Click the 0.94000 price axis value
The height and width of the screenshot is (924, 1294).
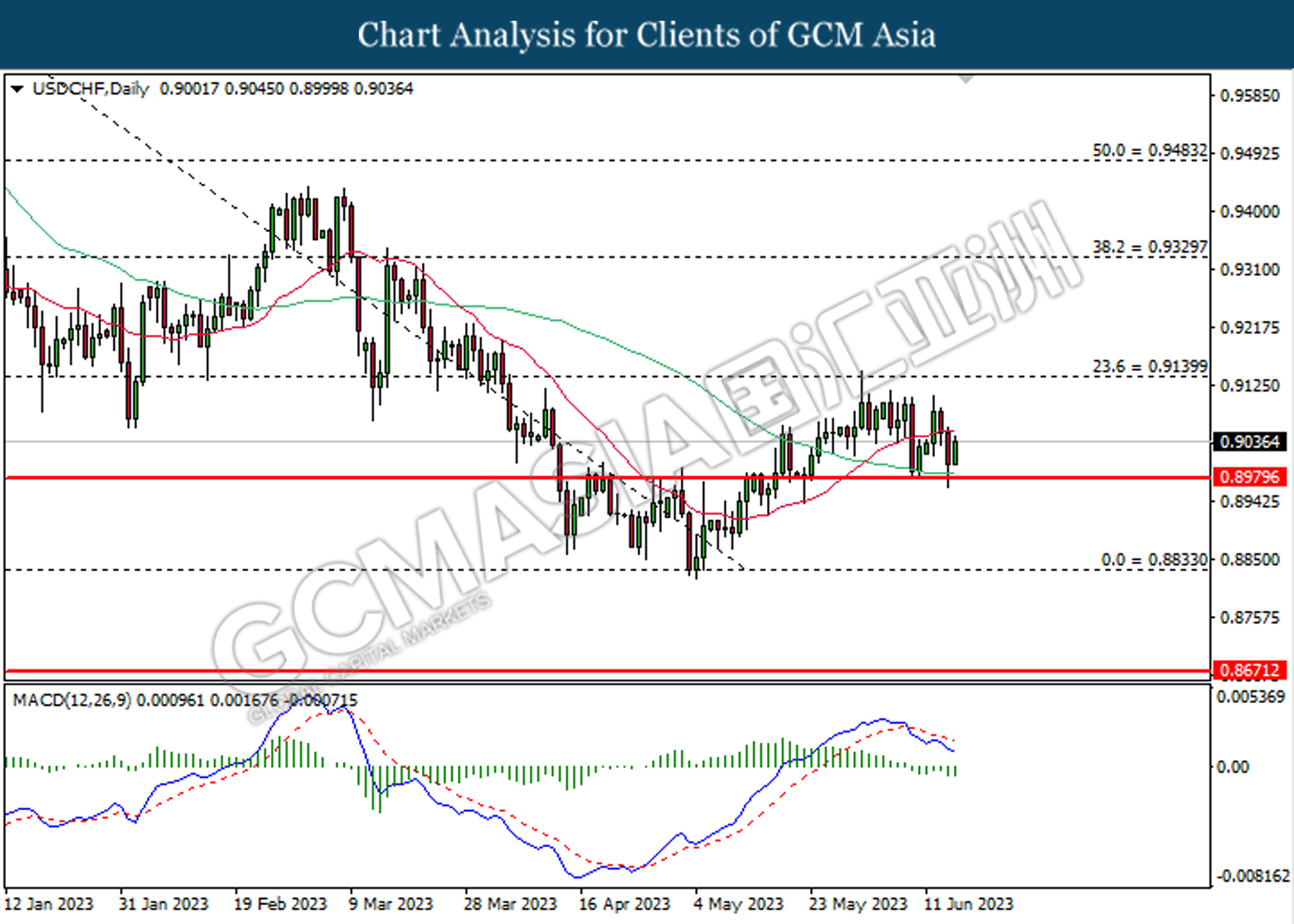click(x=1249, y=211)
